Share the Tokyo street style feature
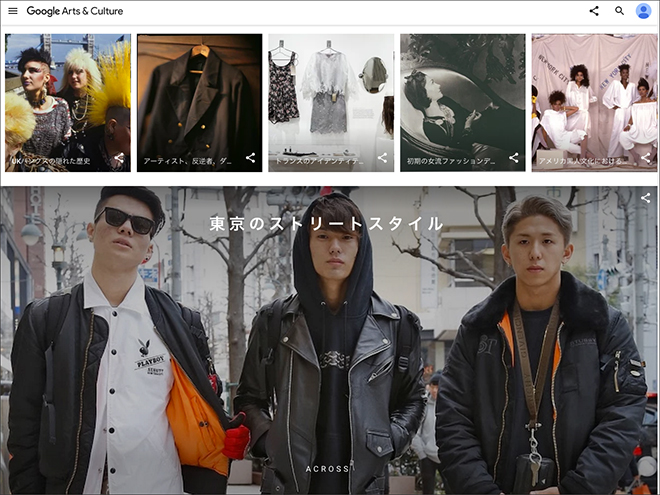This screenshot has height=495, width=660. pyautogui.click(x=645, y=198)
